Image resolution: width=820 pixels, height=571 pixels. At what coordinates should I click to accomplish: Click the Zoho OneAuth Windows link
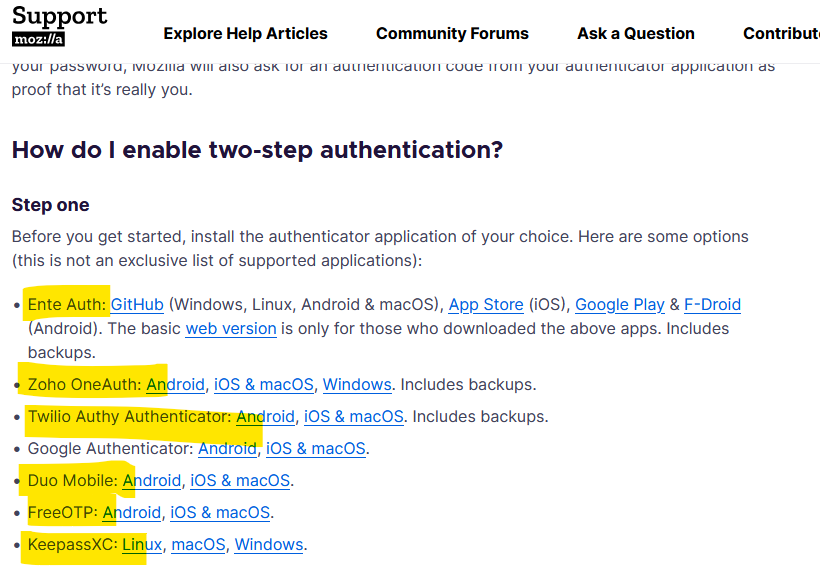[x=357, y=384]
